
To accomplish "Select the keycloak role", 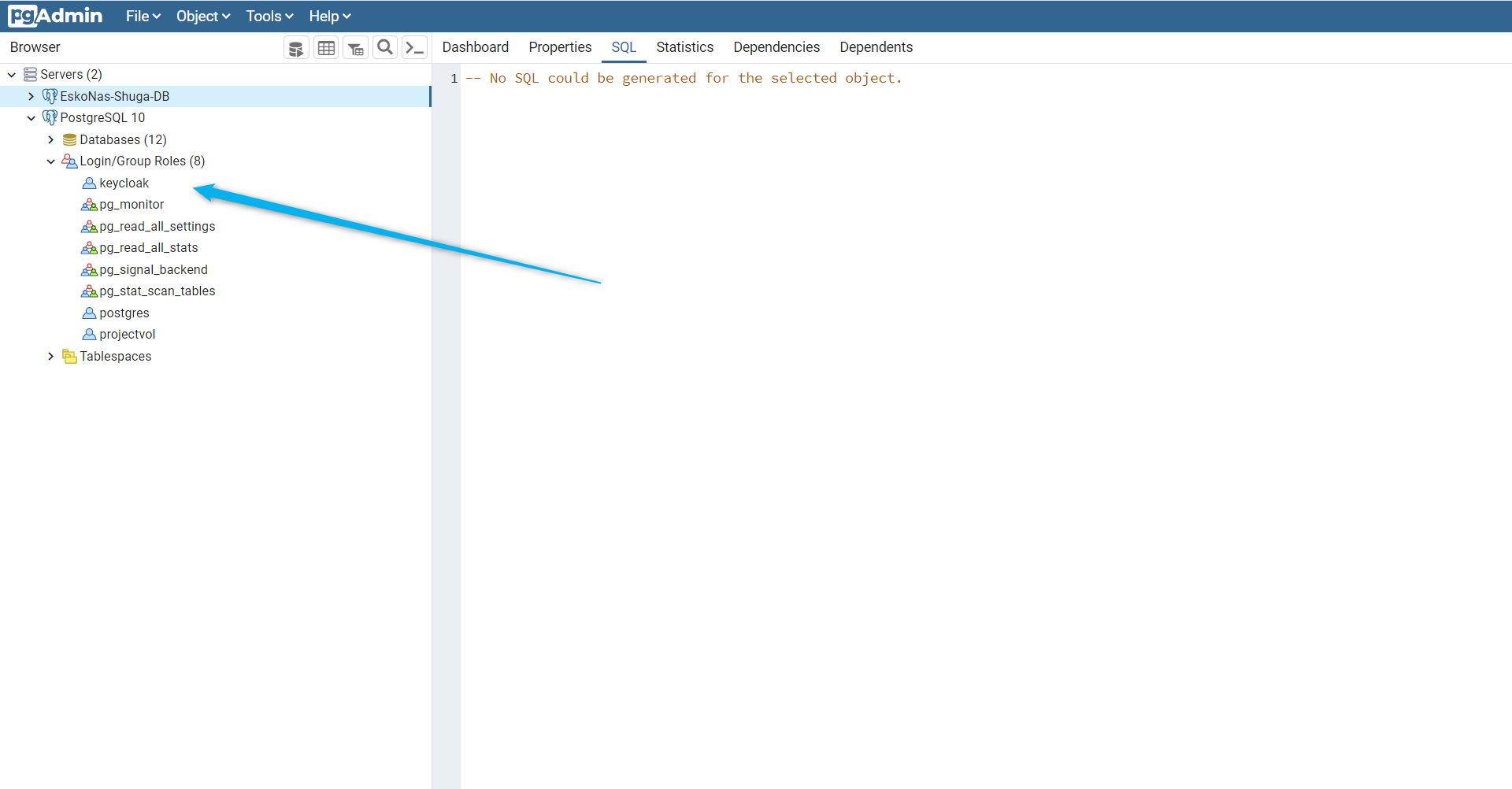I will (124, 183).
